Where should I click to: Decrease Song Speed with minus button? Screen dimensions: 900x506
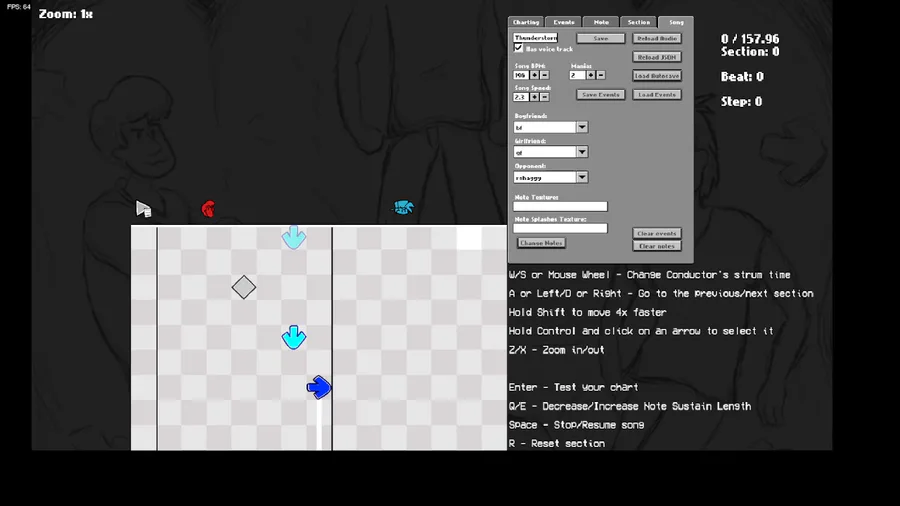pyautogui.click(x=545, y=97)
